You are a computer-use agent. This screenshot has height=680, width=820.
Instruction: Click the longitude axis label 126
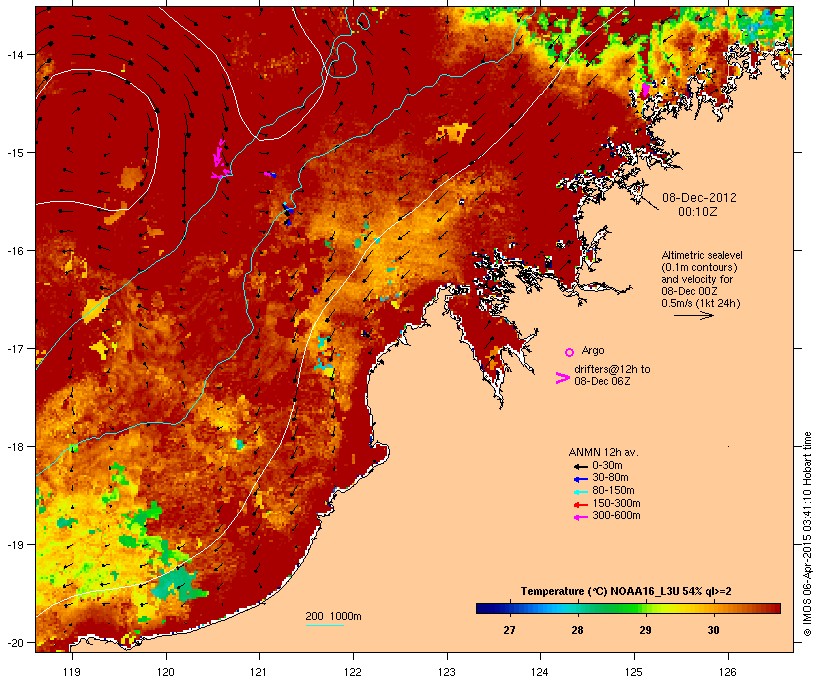[x=727, y=672]
